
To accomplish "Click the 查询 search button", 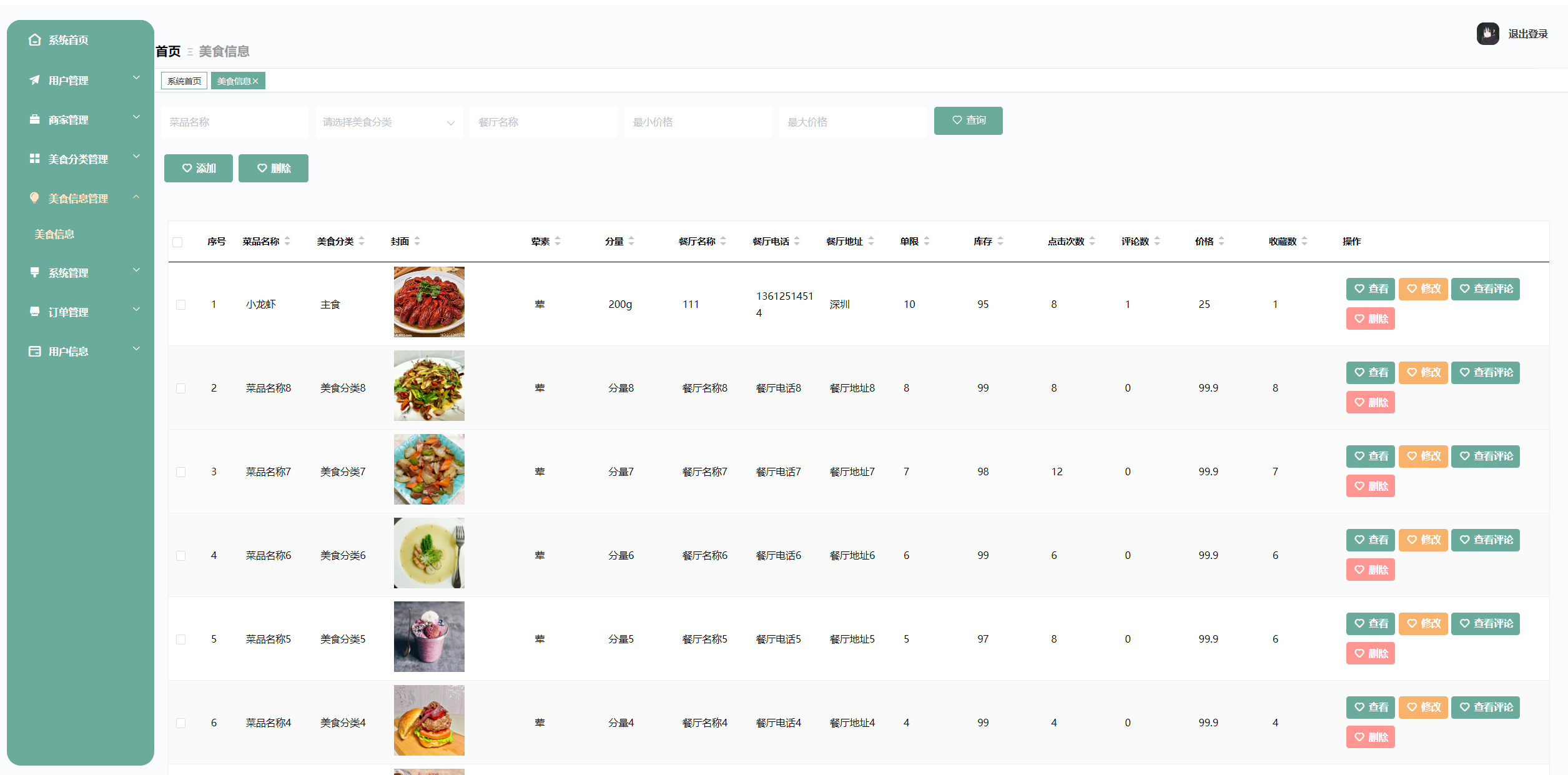I will 968,121.
